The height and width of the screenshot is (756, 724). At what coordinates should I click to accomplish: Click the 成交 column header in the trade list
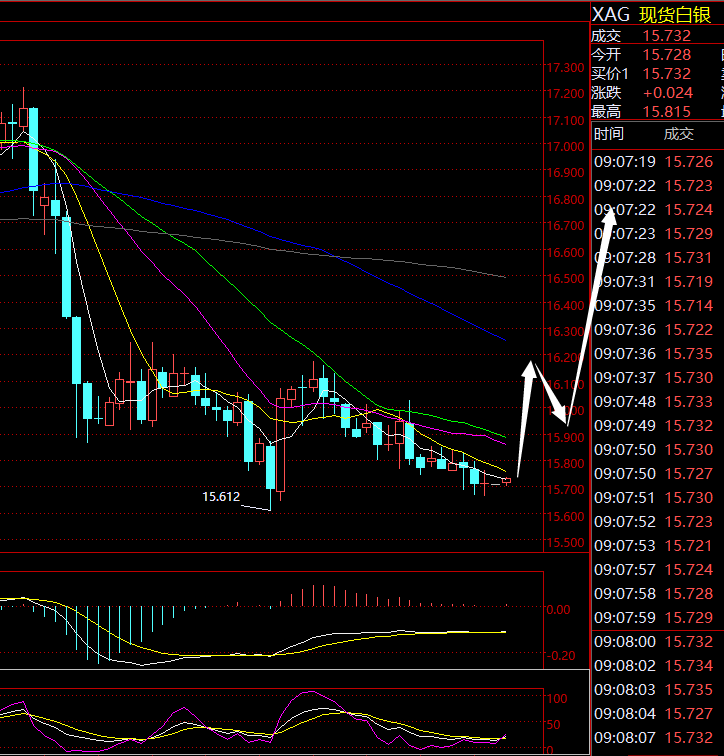coord(679,134)
